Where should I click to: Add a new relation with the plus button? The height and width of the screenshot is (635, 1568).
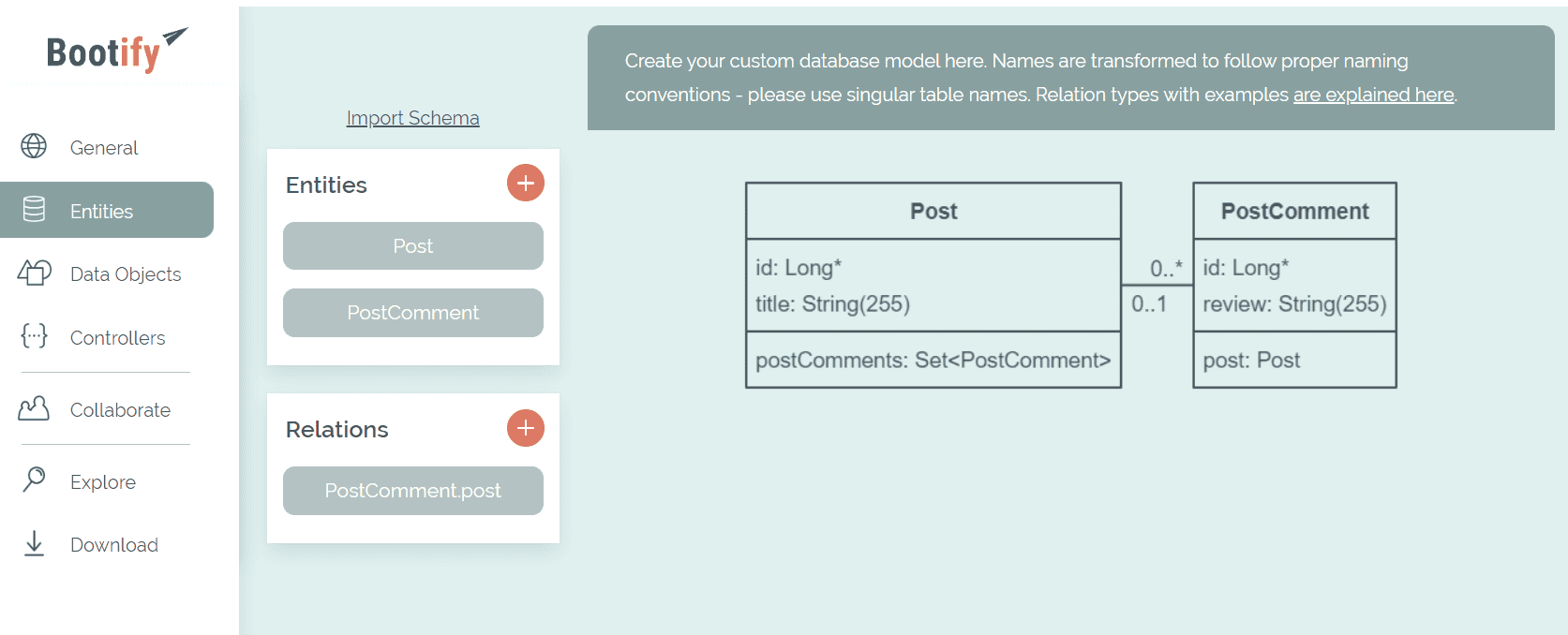526,428
